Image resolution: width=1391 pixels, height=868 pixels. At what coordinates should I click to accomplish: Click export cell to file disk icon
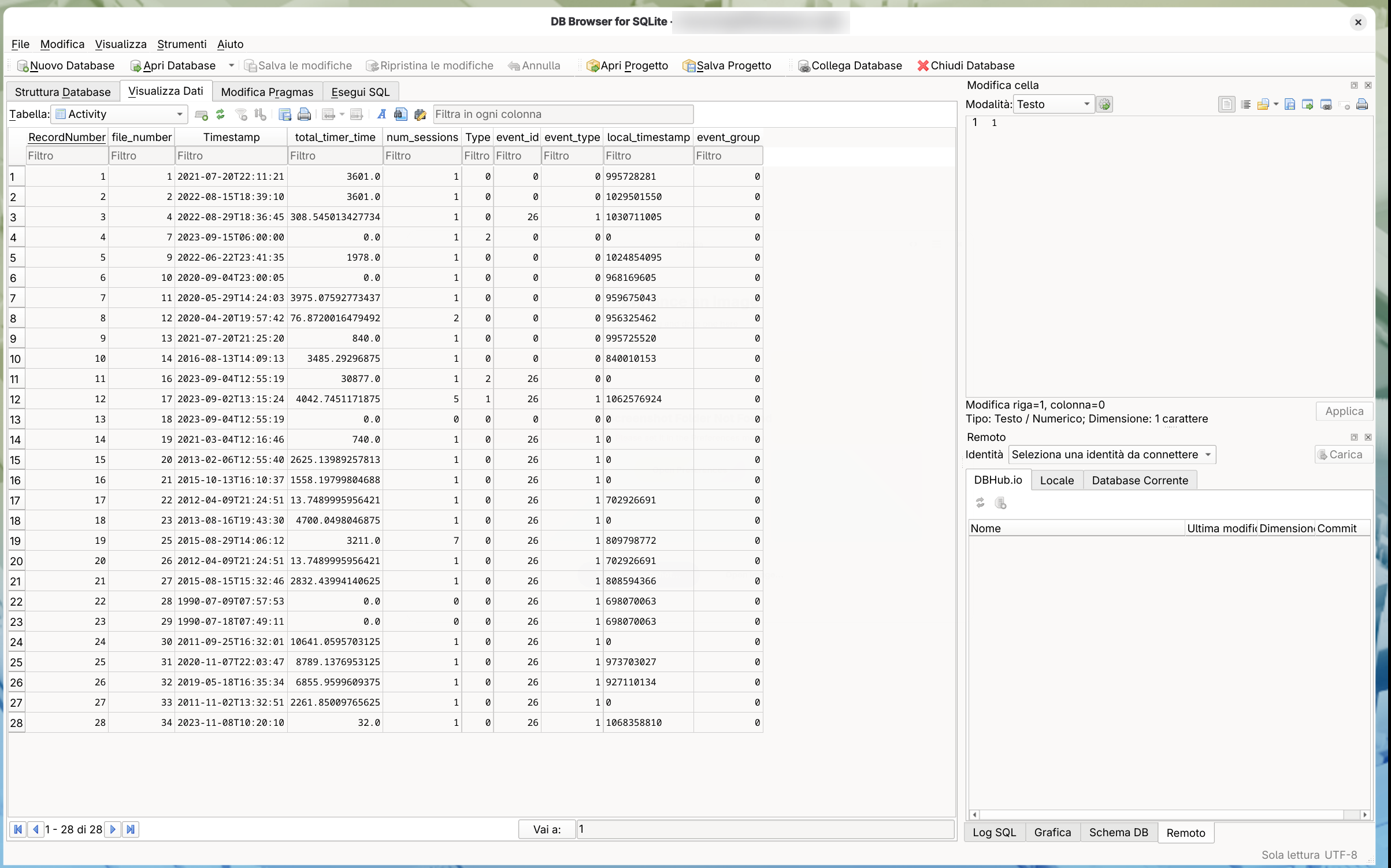pyautogui.click(x=1290, y=105)
